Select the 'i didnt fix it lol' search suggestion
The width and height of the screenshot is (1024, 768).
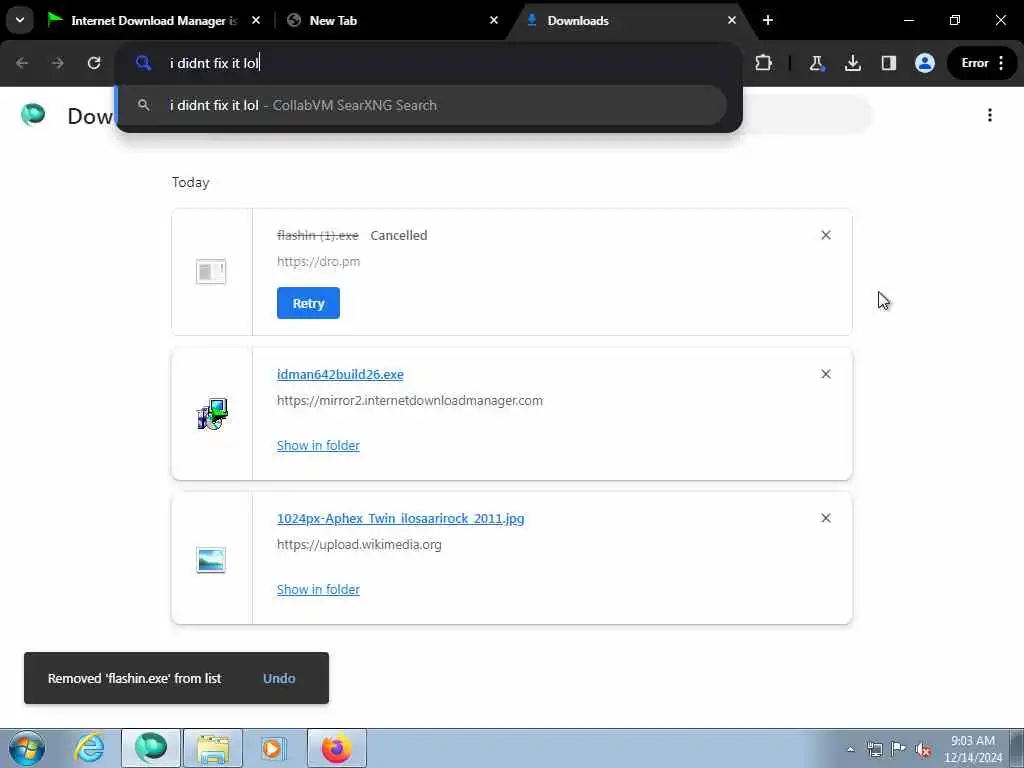click(x=422, y=105)
